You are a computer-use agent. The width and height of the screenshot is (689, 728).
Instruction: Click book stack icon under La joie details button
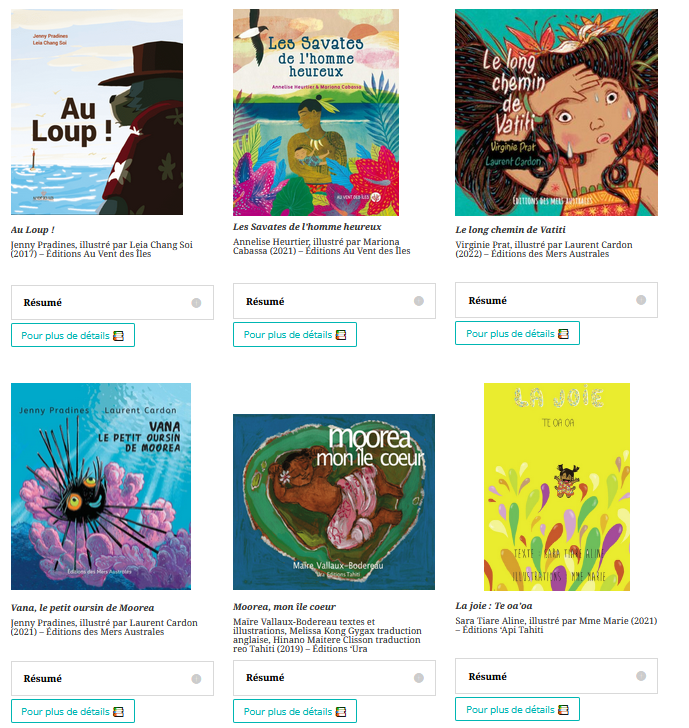click(563, 710)
